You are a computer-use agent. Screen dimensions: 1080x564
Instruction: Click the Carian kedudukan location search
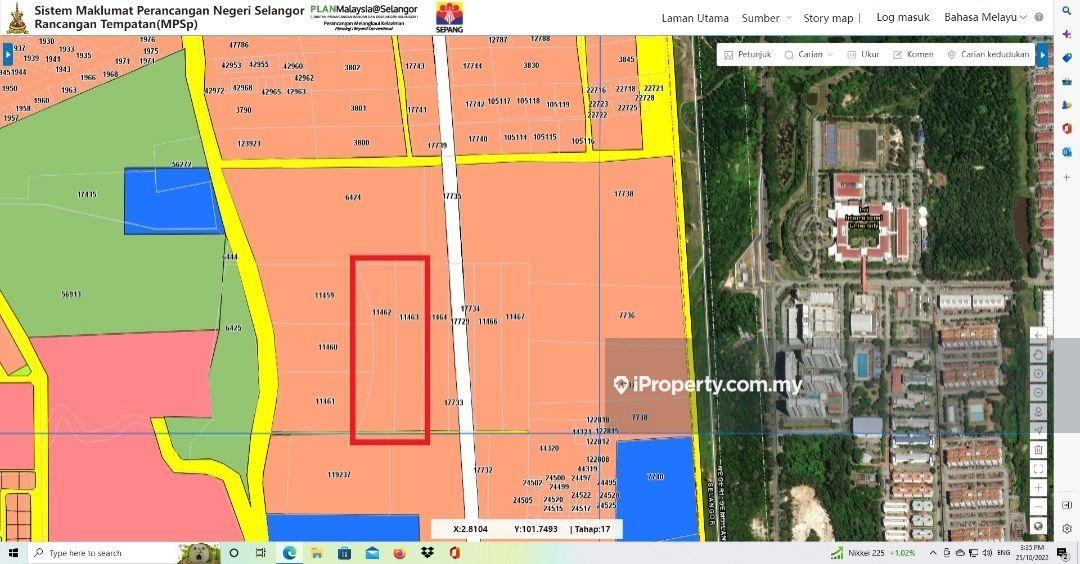coord(988,55)
